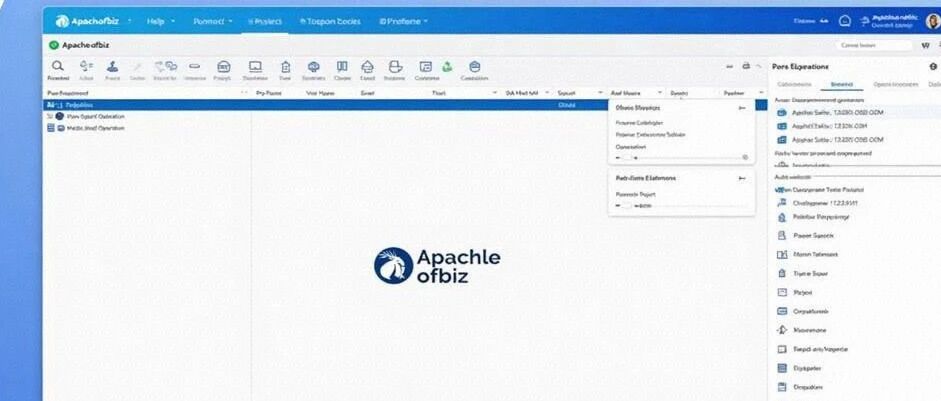Click the rounded badge toolbar icon
The image size is (941, 401).
223,67
